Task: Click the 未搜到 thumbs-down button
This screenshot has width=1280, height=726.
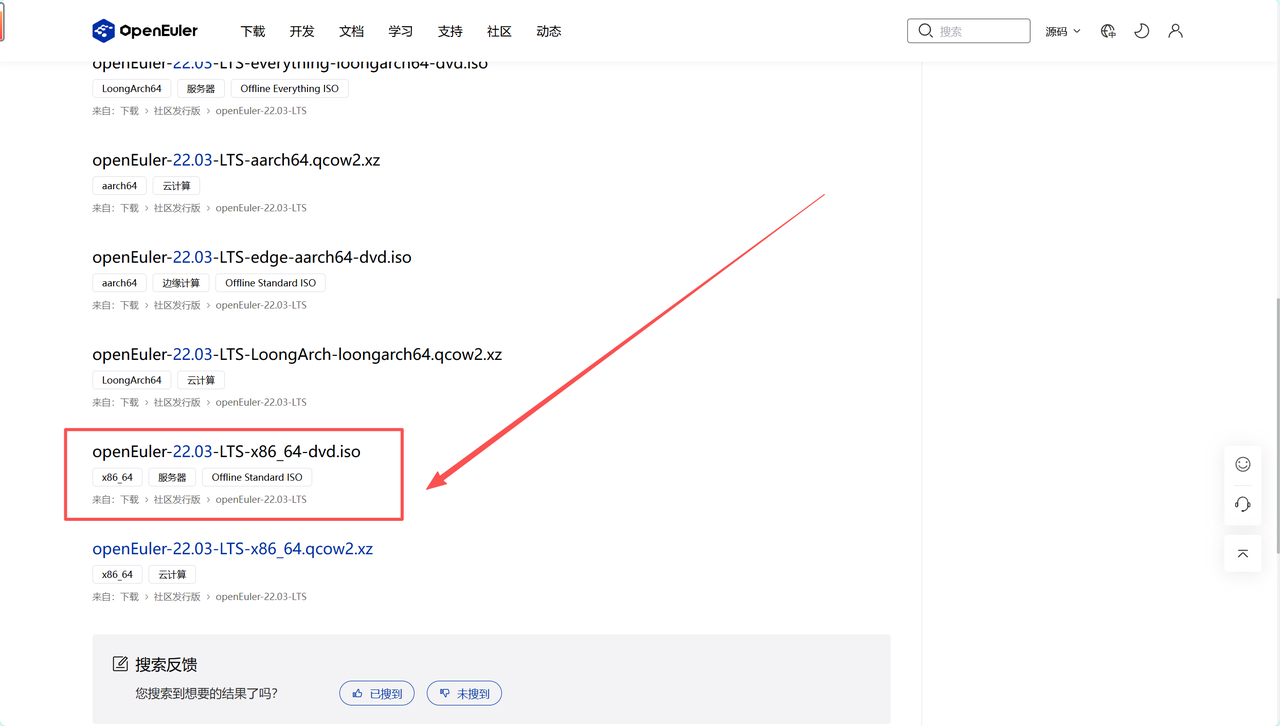Action: pyautogui.click(x=464, y=693)
